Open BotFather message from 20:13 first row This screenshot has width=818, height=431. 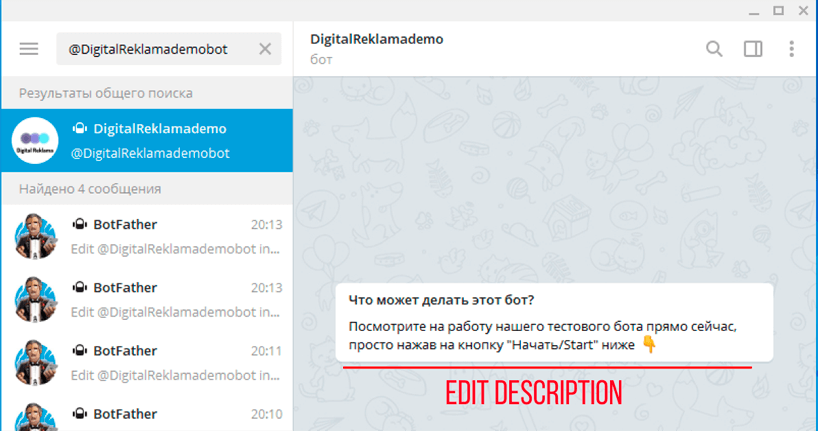(x=147, y=236)
